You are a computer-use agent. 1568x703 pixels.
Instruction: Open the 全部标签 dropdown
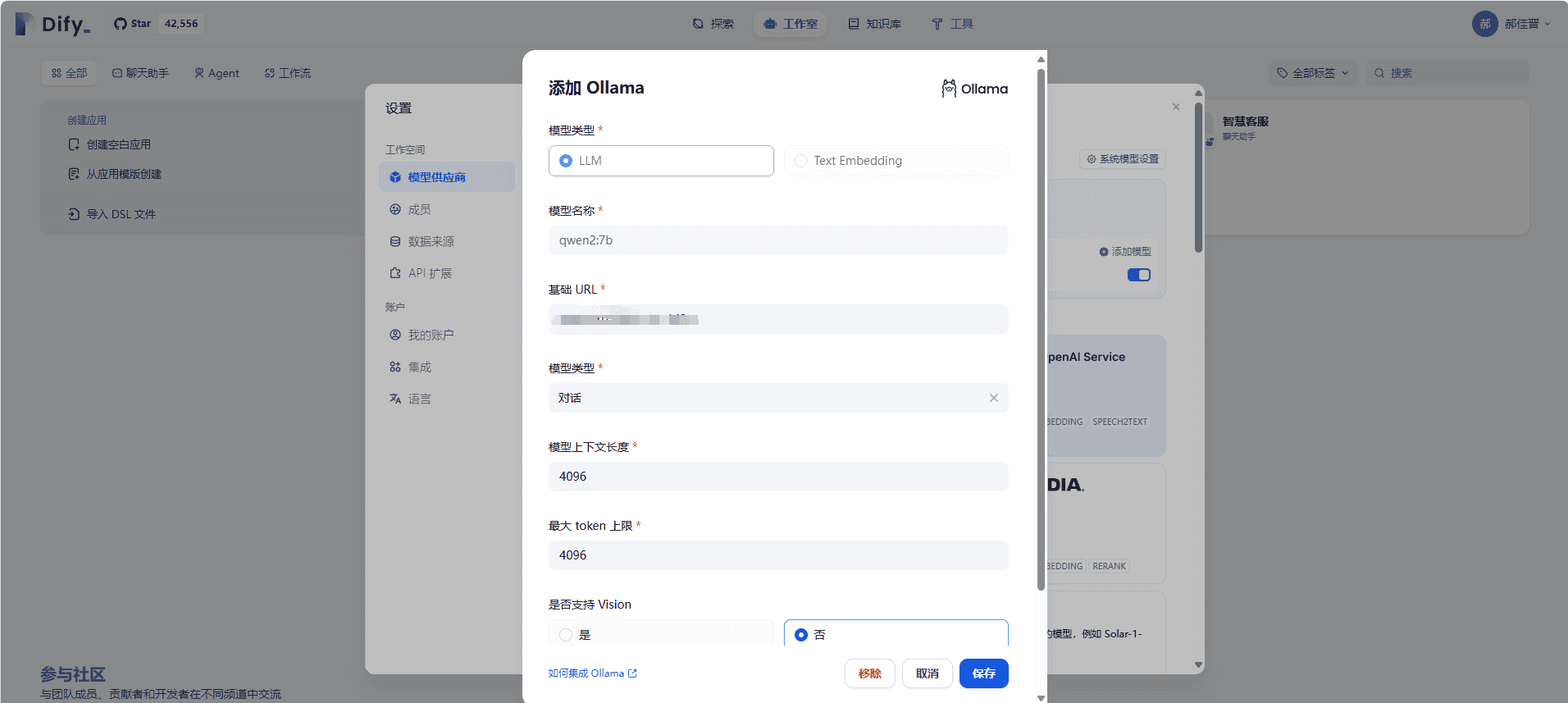click(1313, 73)
